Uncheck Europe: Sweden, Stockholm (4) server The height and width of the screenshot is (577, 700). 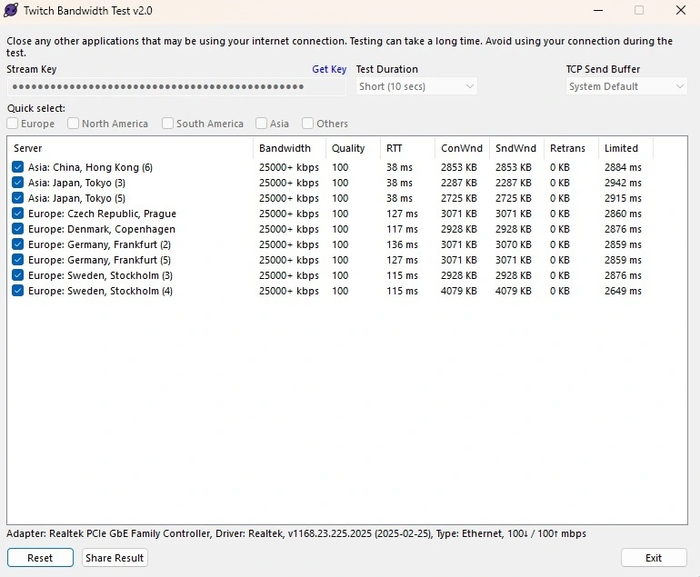point(18,291)
